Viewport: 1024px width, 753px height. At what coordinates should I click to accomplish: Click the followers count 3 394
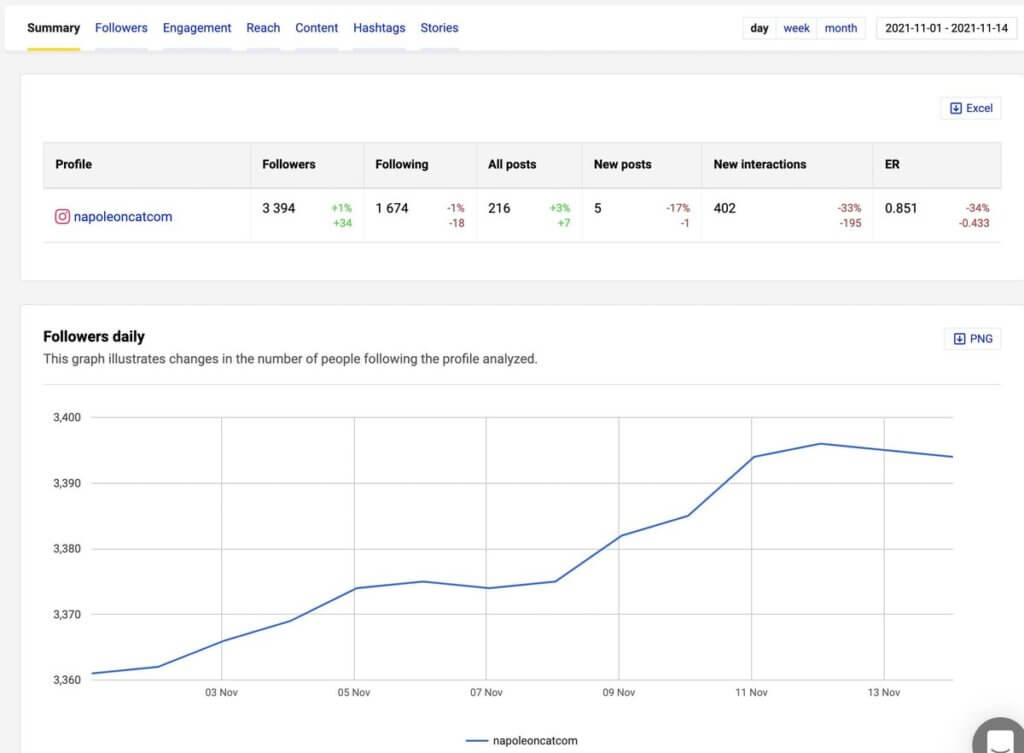pos(279,208)
